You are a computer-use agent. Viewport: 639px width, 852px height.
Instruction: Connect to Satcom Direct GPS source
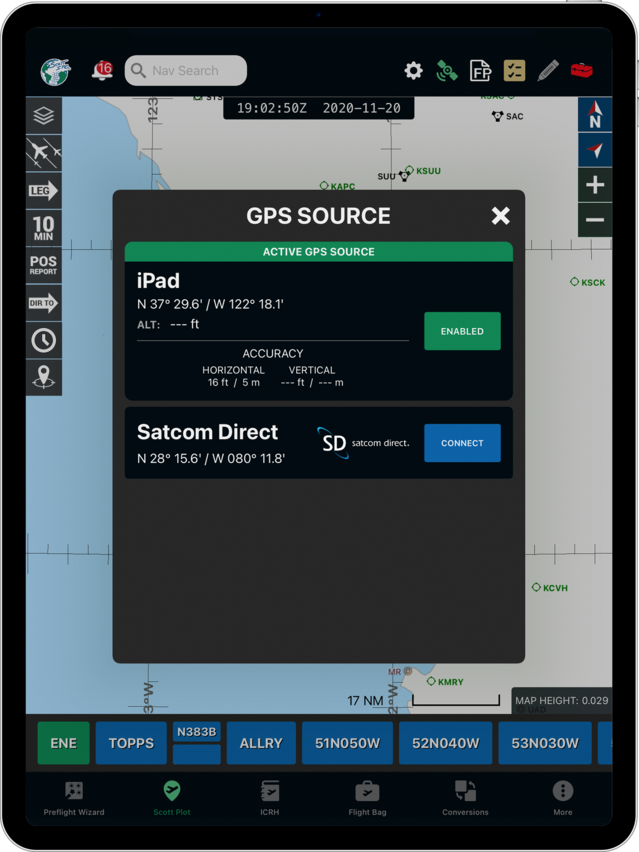point(462,443)
